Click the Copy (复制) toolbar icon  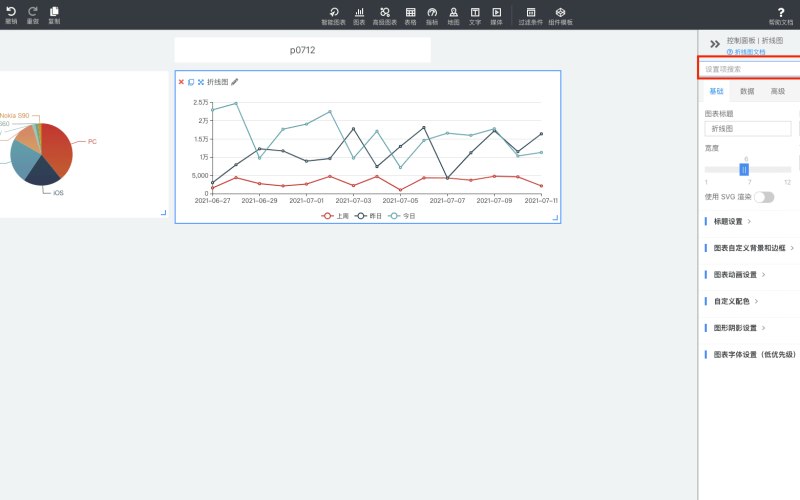54,15
